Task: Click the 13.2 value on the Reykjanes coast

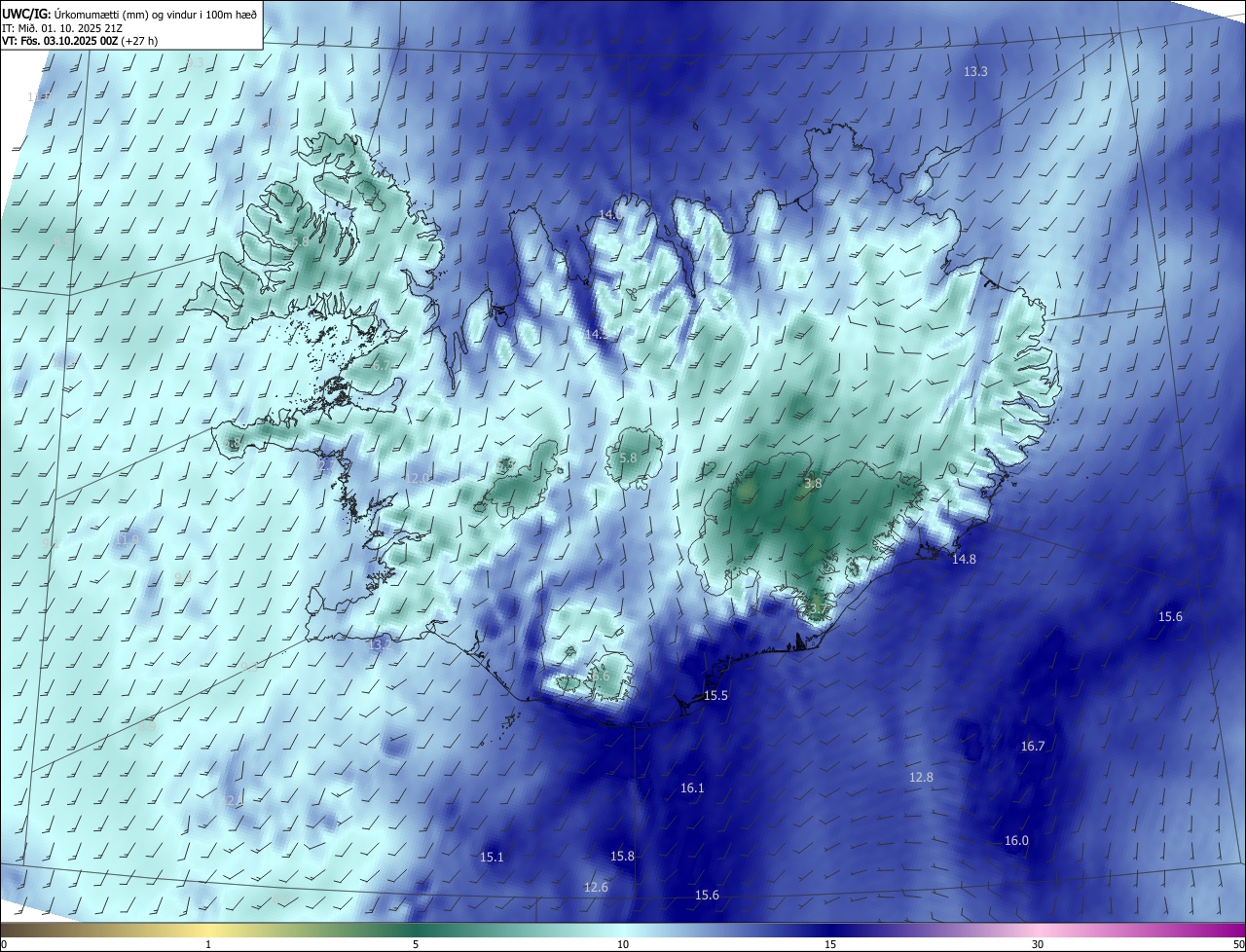Action: tap(379, 645)
